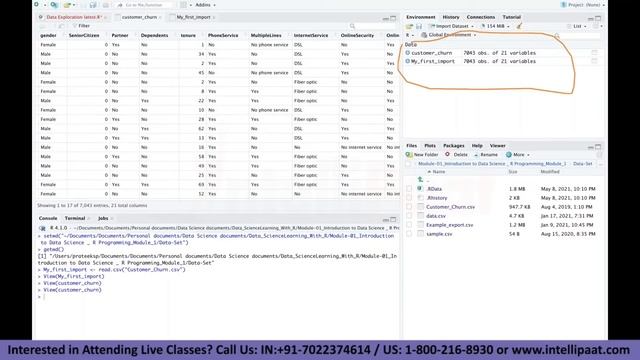This screenshot has height=360, width=640.
Task: Click the Rename button in the Files pane
Action: (485, 155)
